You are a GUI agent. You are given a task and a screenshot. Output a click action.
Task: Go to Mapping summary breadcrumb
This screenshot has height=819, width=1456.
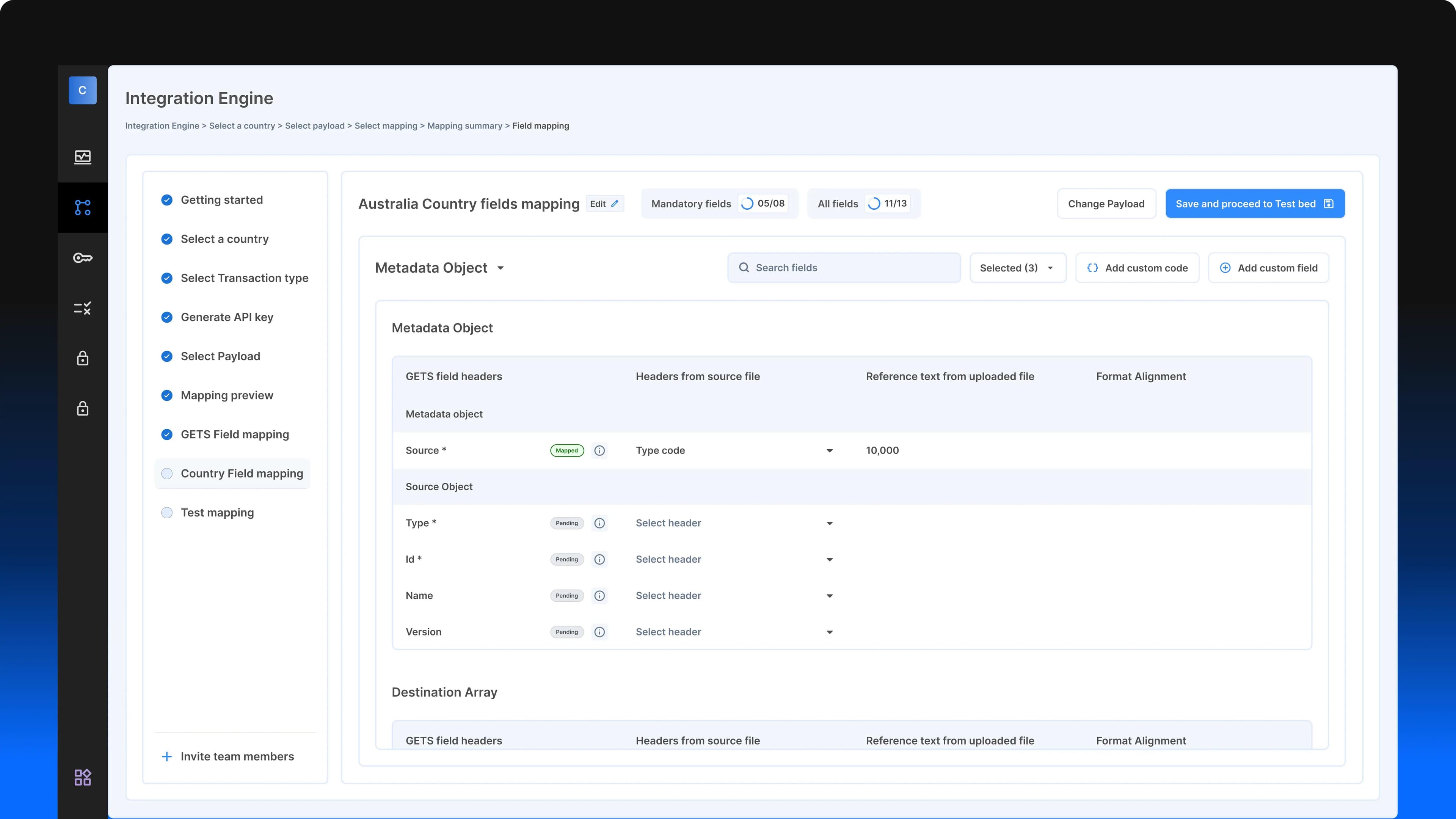coord(464,126)
